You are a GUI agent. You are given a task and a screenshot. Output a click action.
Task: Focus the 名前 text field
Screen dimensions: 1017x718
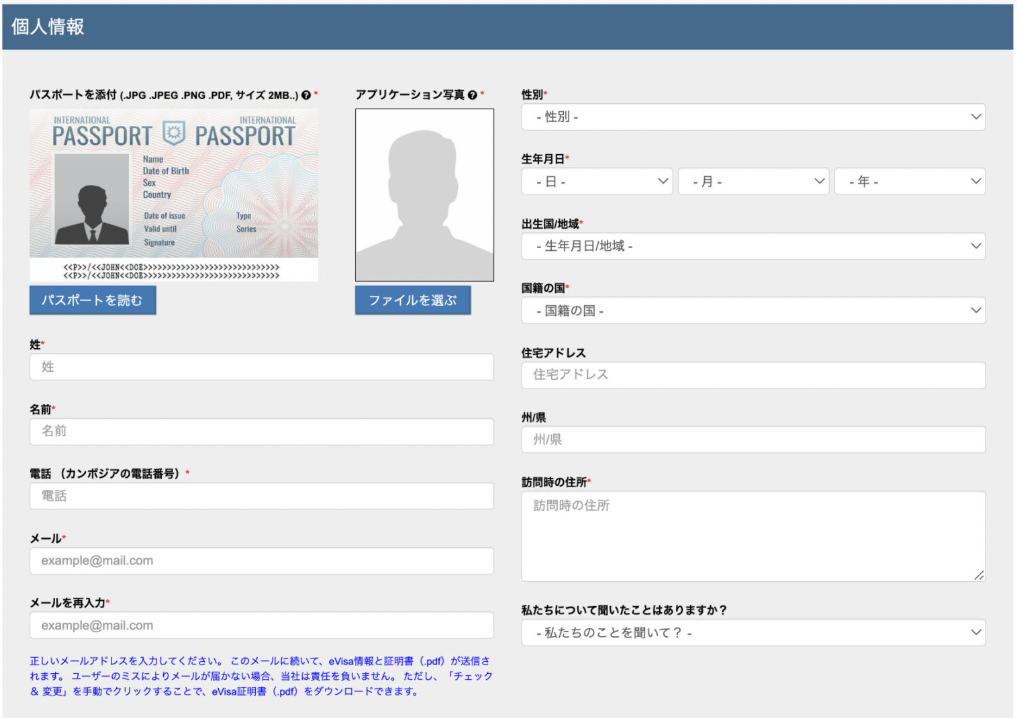click(x=262, y=432)
